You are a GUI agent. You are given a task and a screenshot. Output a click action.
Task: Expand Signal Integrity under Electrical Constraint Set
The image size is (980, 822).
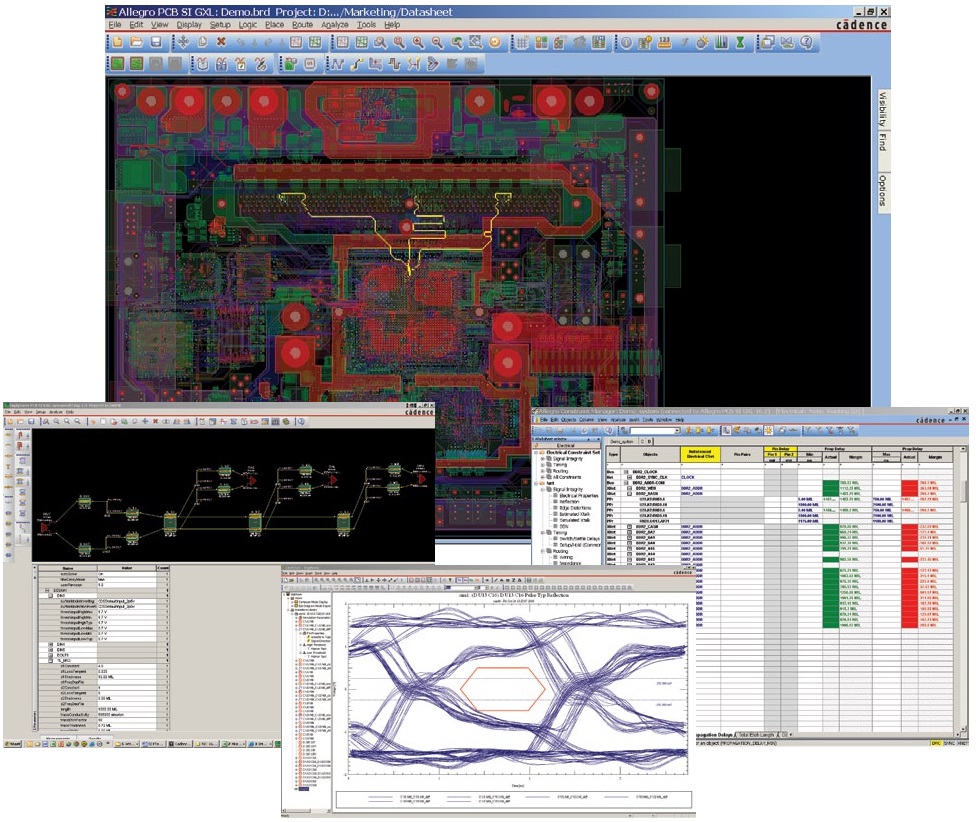click(x=542, y=458)
